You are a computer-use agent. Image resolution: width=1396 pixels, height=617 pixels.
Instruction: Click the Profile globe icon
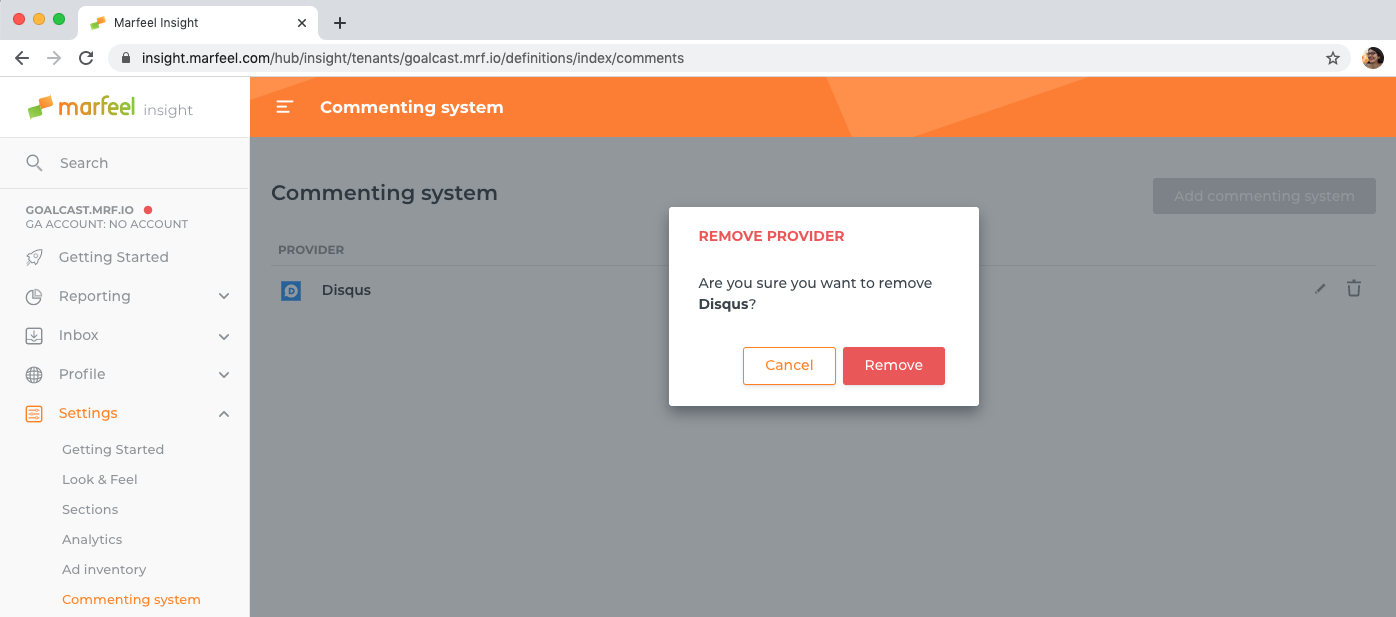click(x=34, y=374)
